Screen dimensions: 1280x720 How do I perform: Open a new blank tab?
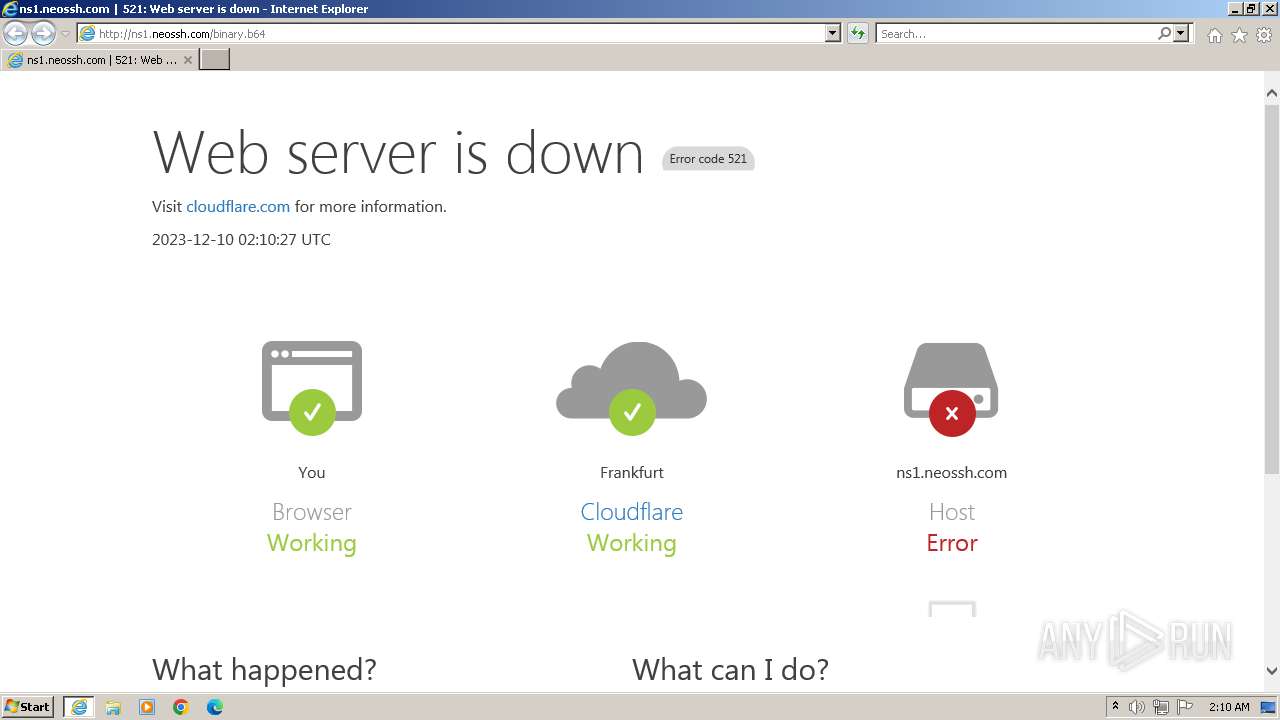(215, 60)
